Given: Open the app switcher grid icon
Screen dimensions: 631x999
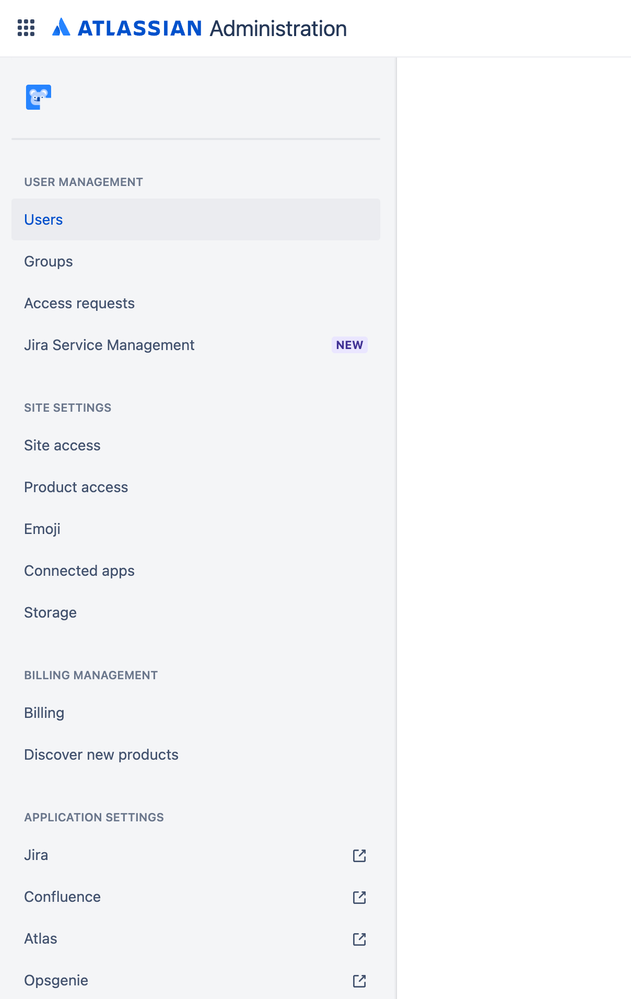Looking at the screenshot, I should (x=26, y=28).
